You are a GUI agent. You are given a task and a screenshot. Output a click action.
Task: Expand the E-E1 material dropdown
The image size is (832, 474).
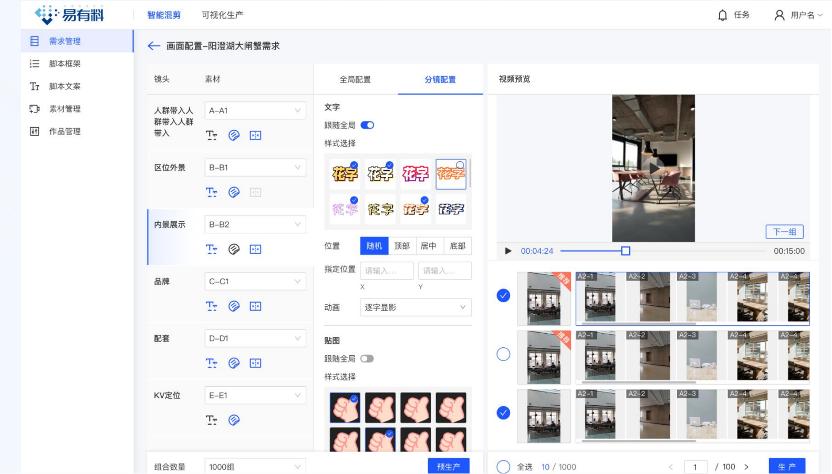(x=255, y=395)
